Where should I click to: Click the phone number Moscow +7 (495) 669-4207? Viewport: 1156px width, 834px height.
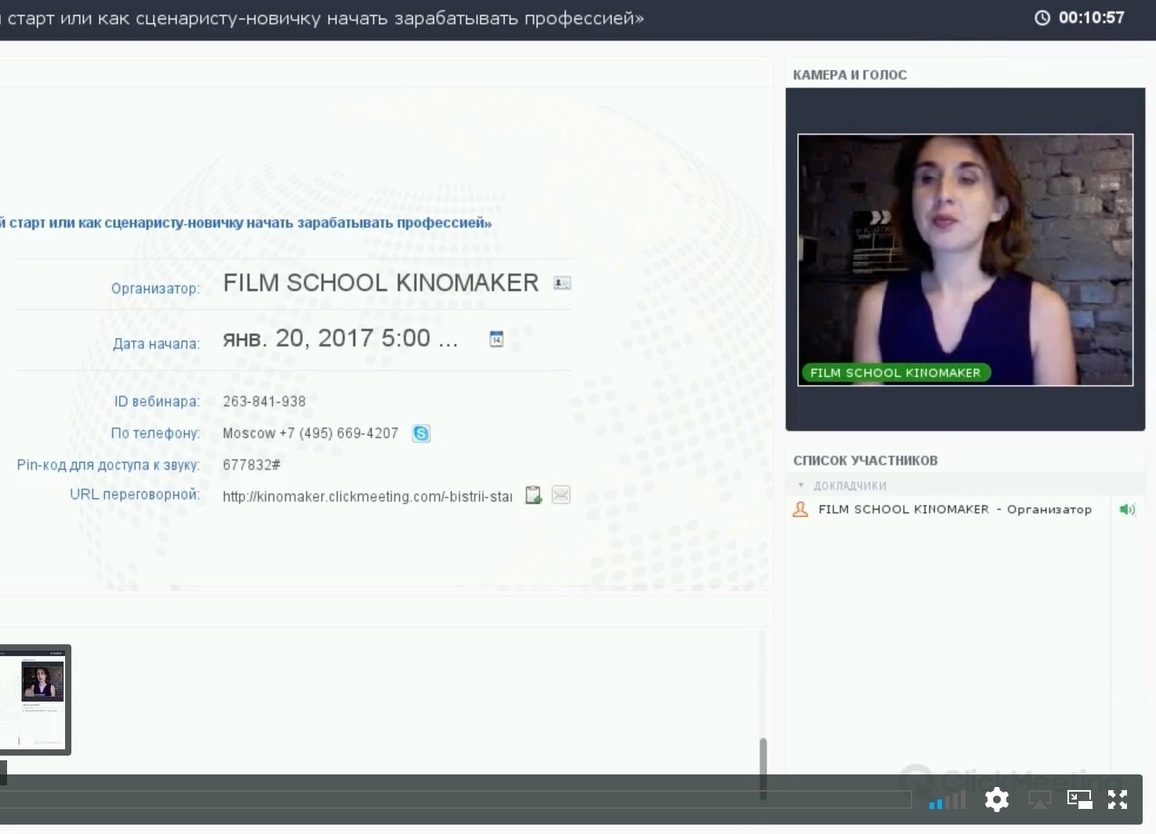[310, 434]
